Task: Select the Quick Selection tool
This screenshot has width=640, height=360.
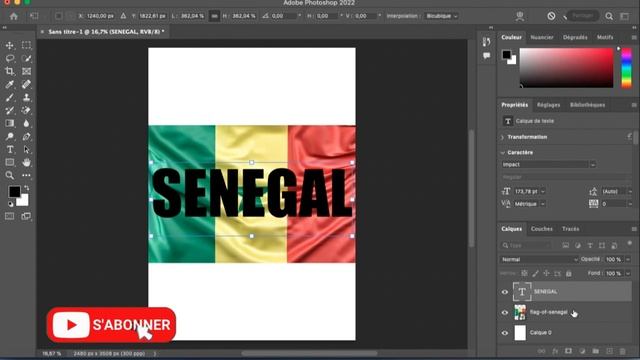Action: click(x=27, y=58)
